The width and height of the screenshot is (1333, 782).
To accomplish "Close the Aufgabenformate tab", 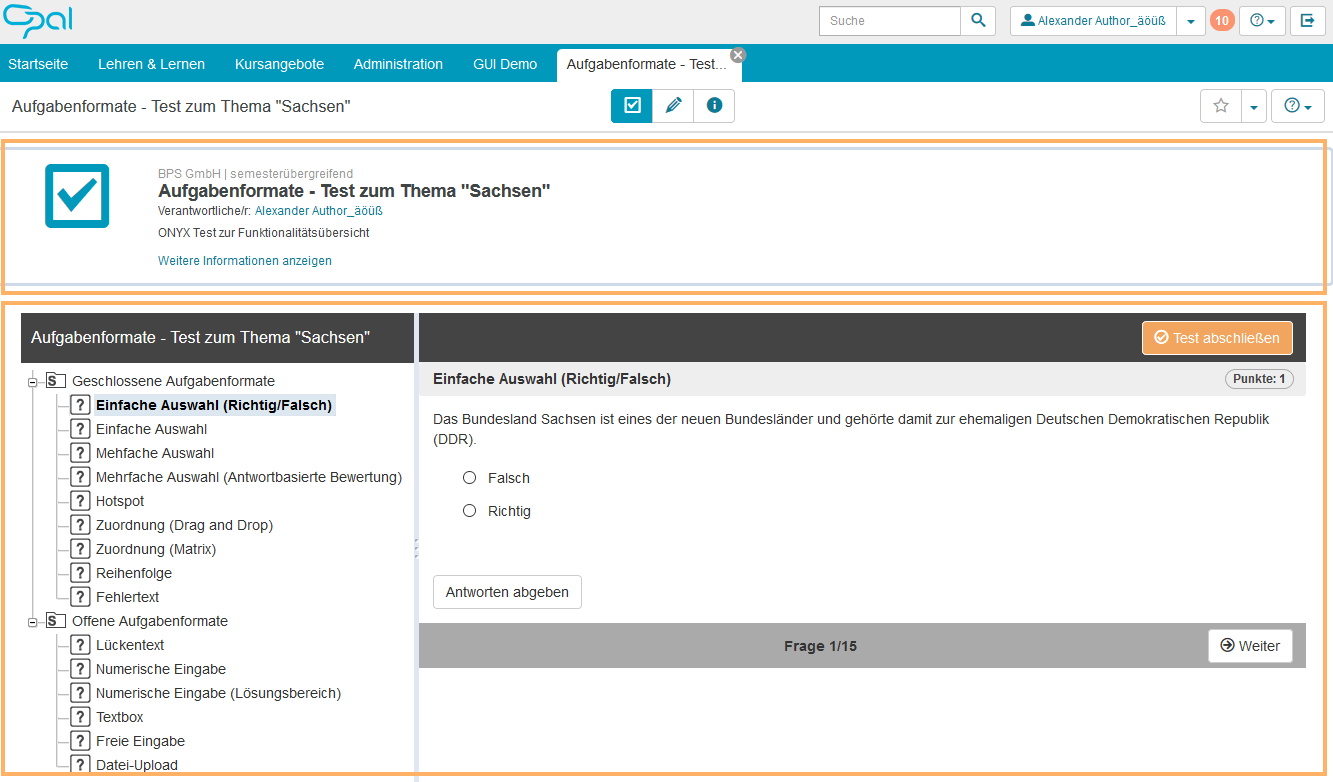I will (x=738, y=55).
